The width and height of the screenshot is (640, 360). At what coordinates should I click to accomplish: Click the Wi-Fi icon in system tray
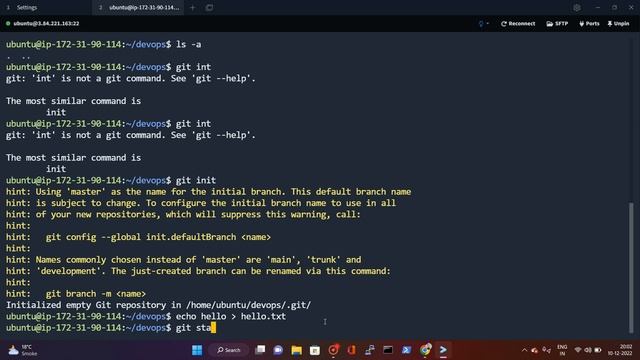tap(578, 350)
